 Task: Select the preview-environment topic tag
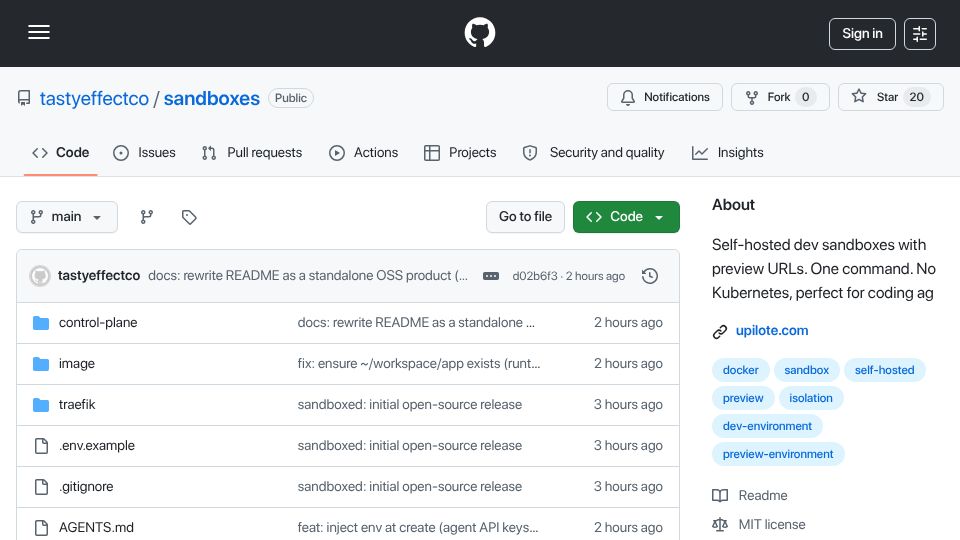pos(778,455)
